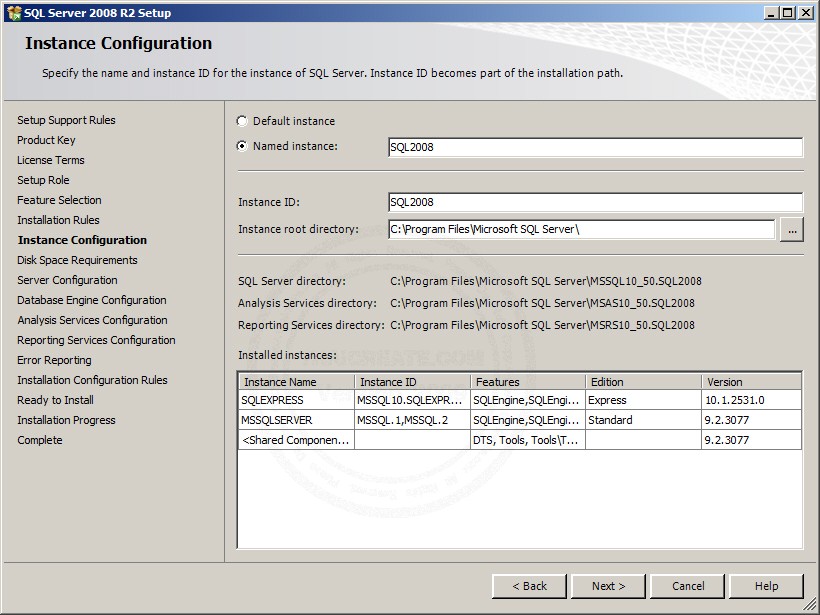Click the Database Engine Configuration step
820x615 pixels.
point(92,300)
